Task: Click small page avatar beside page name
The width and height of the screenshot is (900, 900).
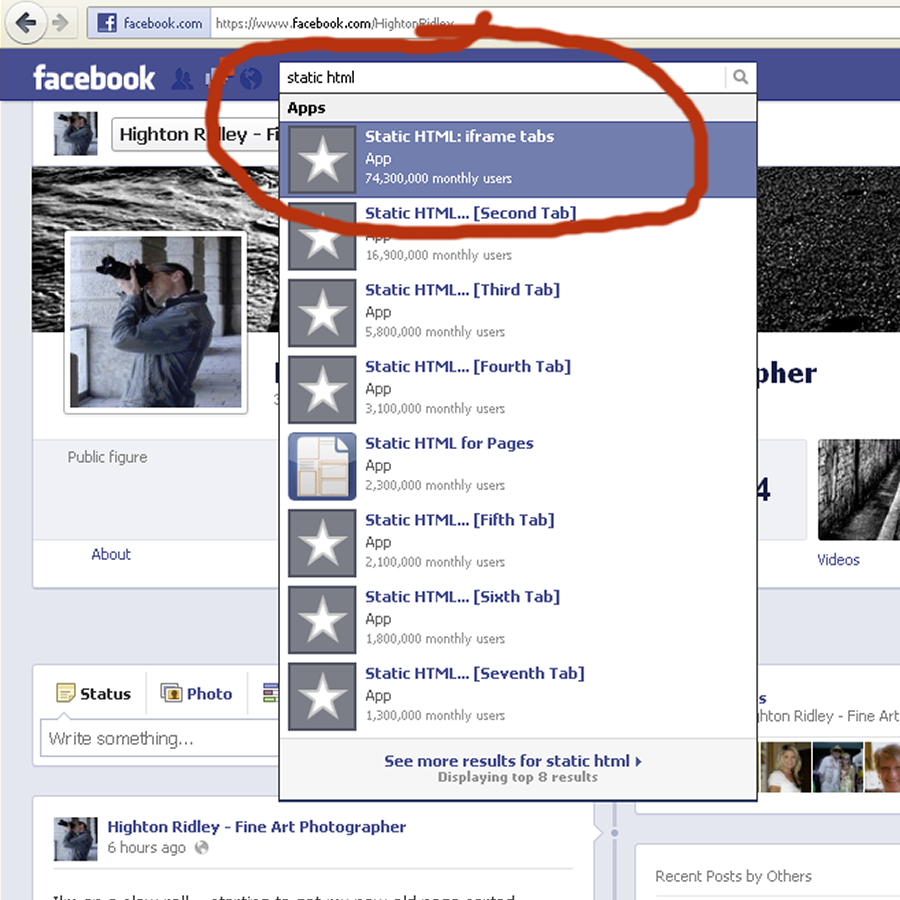Action: pyautogui.click(x=75, y=133)
